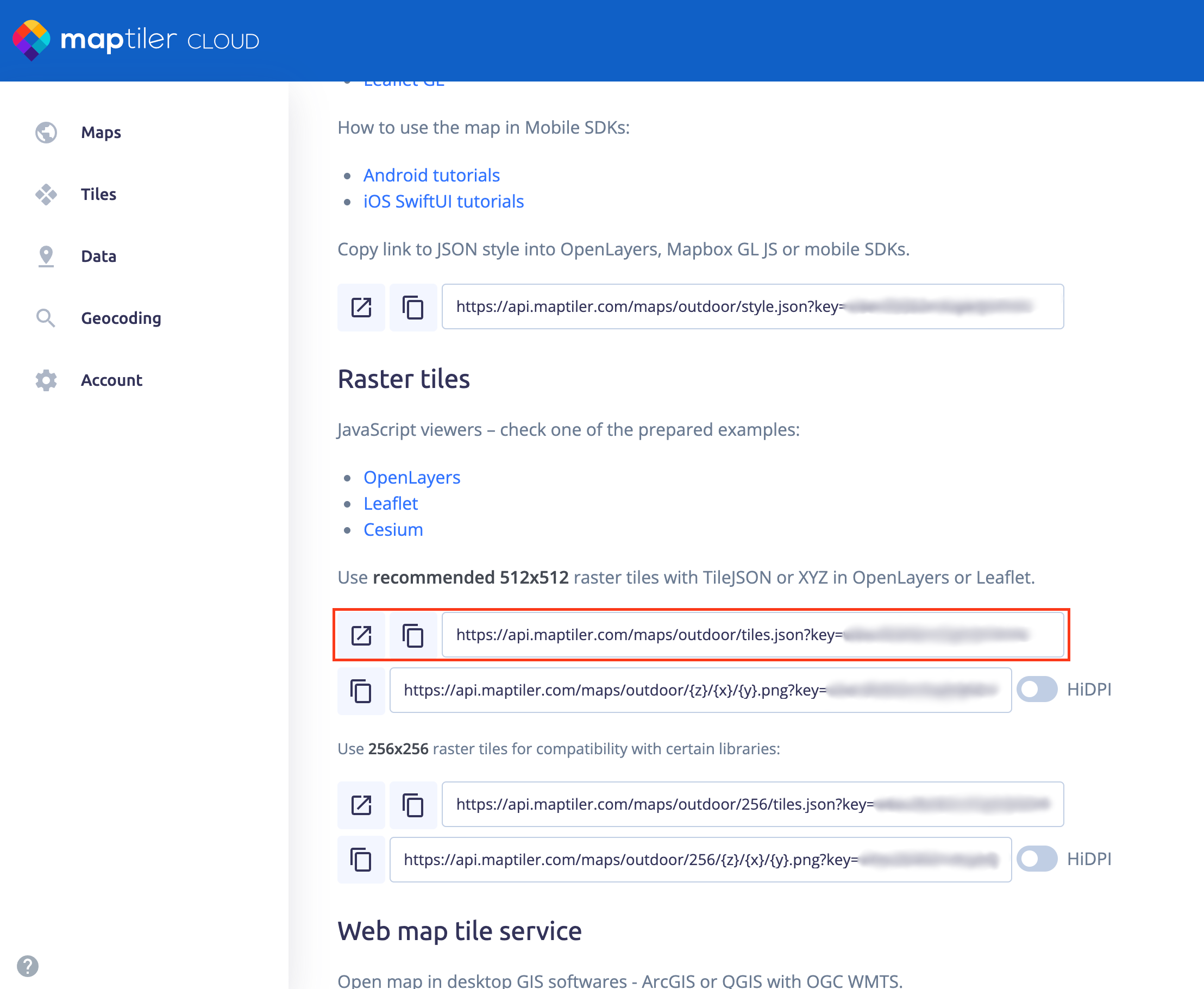Open the Android tutorials link
Screen dimensions: 1204x989
click(431, 175)
